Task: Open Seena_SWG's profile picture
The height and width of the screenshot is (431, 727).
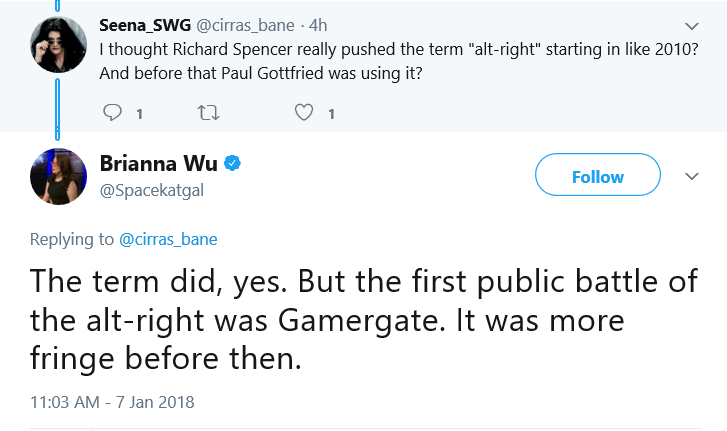Action: (58, 44)
